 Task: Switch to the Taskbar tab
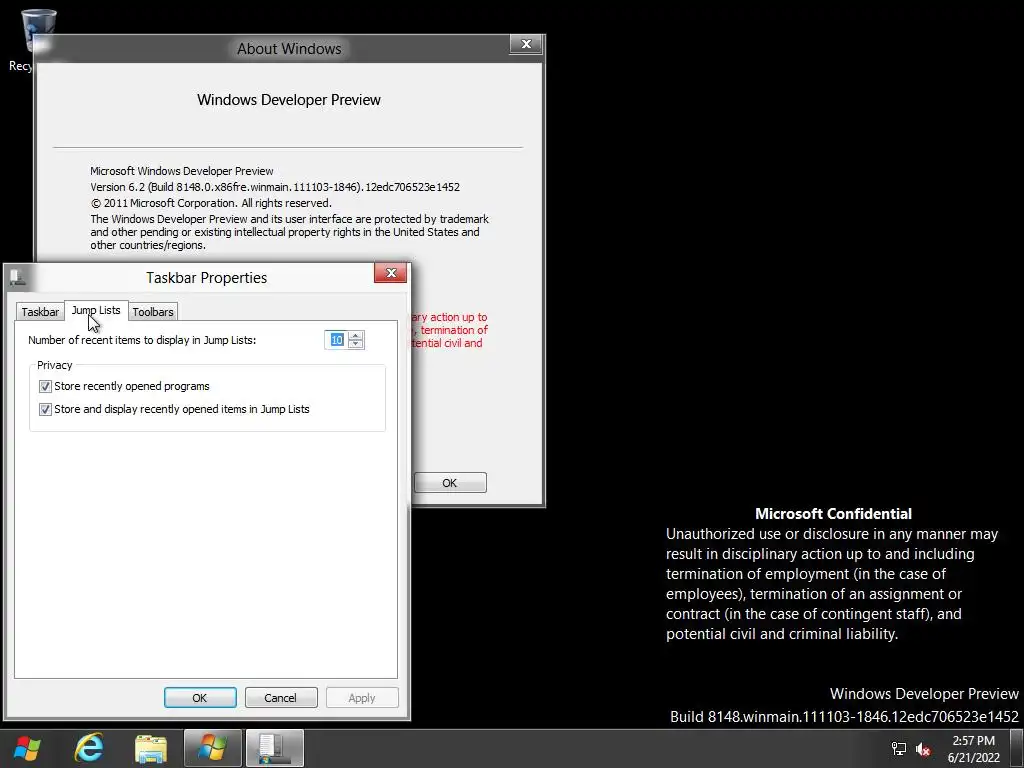point(40,312)
